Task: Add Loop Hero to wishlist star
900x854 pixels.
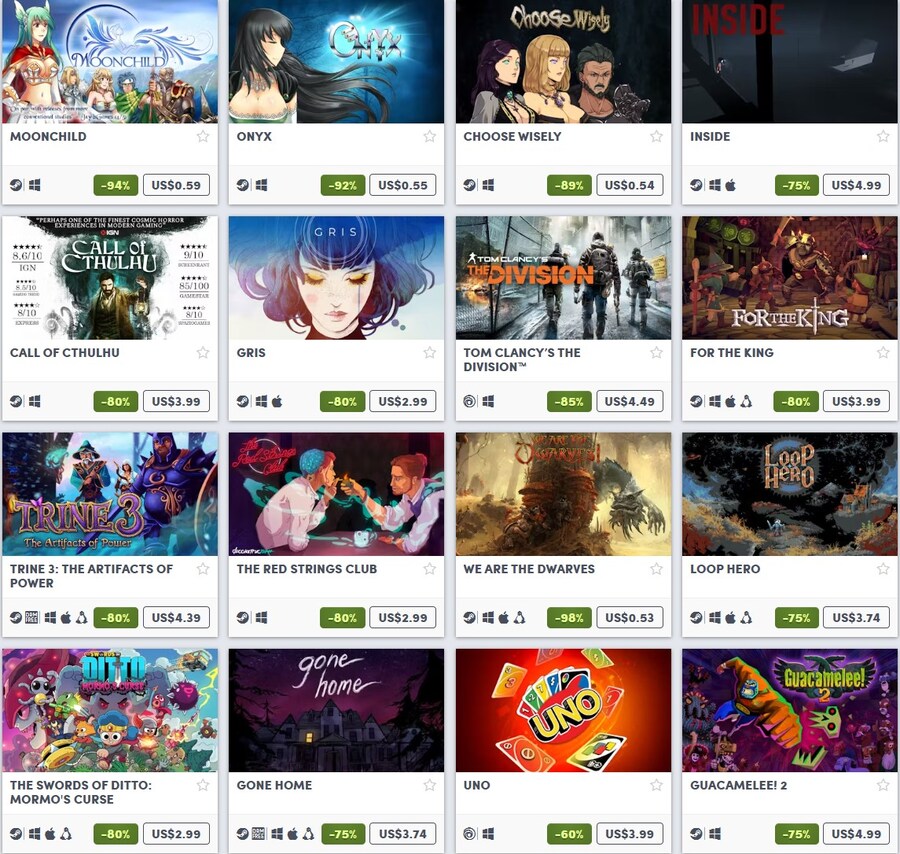Action: click(x=883, y=569)
